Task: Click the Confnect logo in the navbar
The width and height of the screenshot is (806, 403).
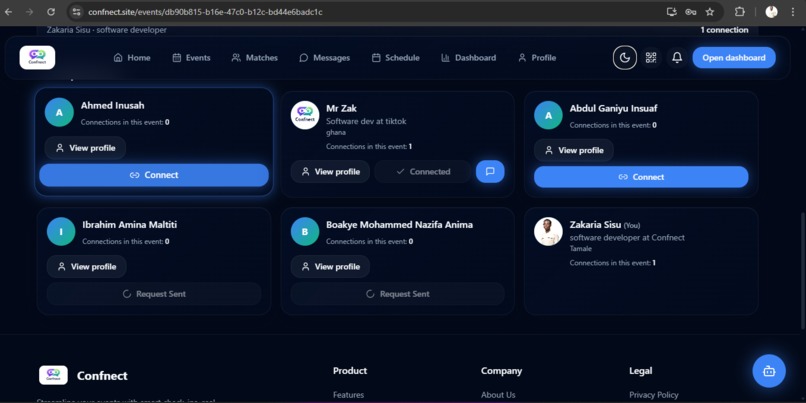Action: click(x=37, y=58)
